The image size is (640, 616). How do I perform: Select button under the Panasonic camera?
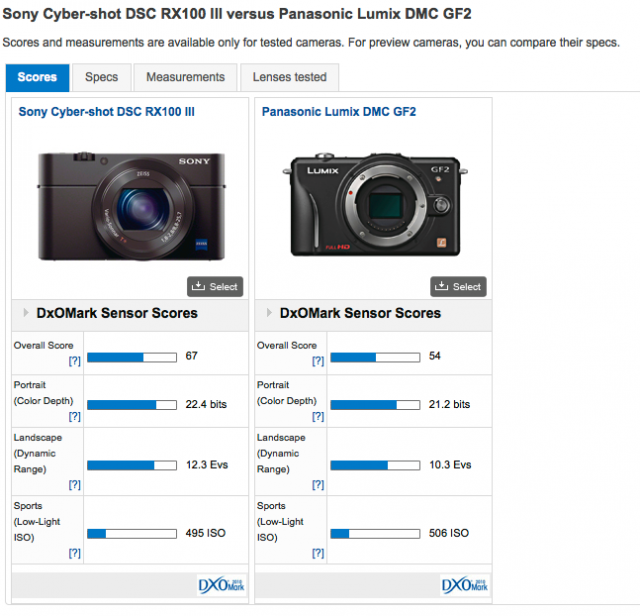tap(458, 287)
